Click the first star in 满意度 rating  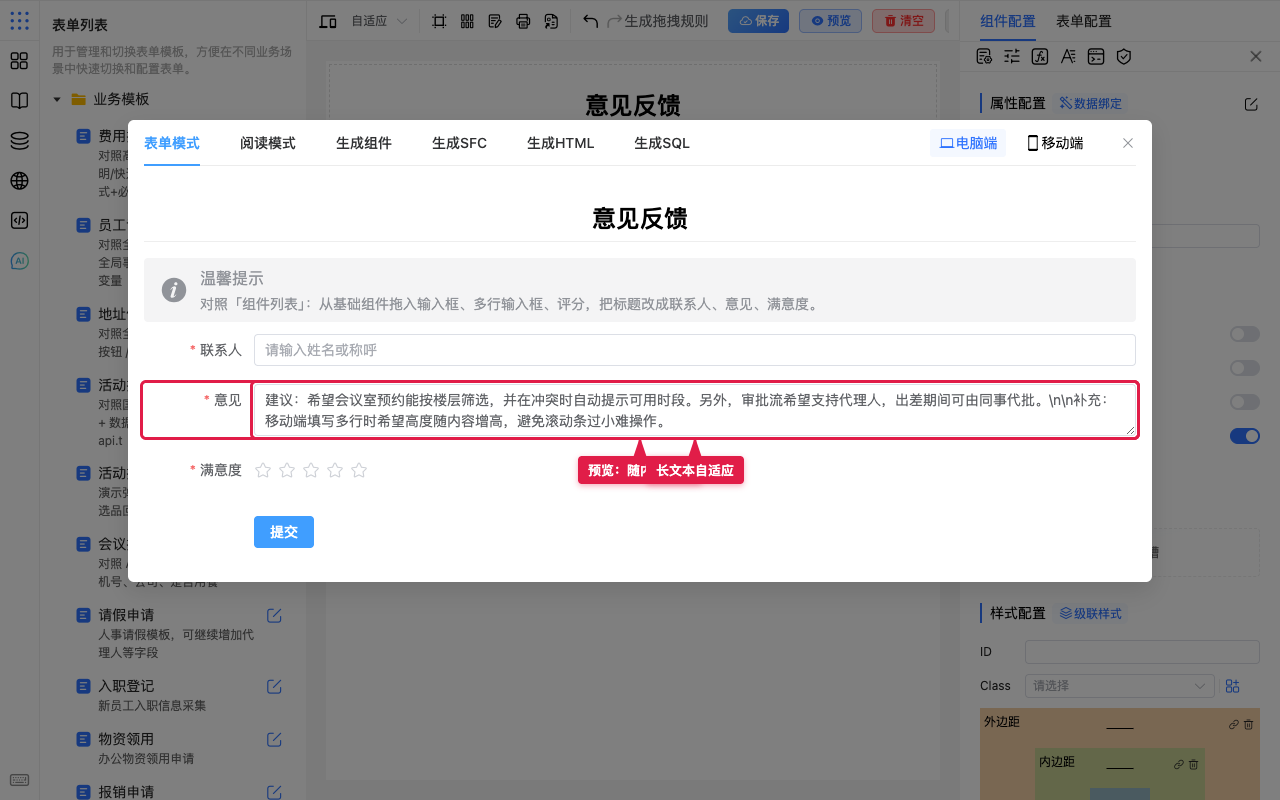pos(263,470)
